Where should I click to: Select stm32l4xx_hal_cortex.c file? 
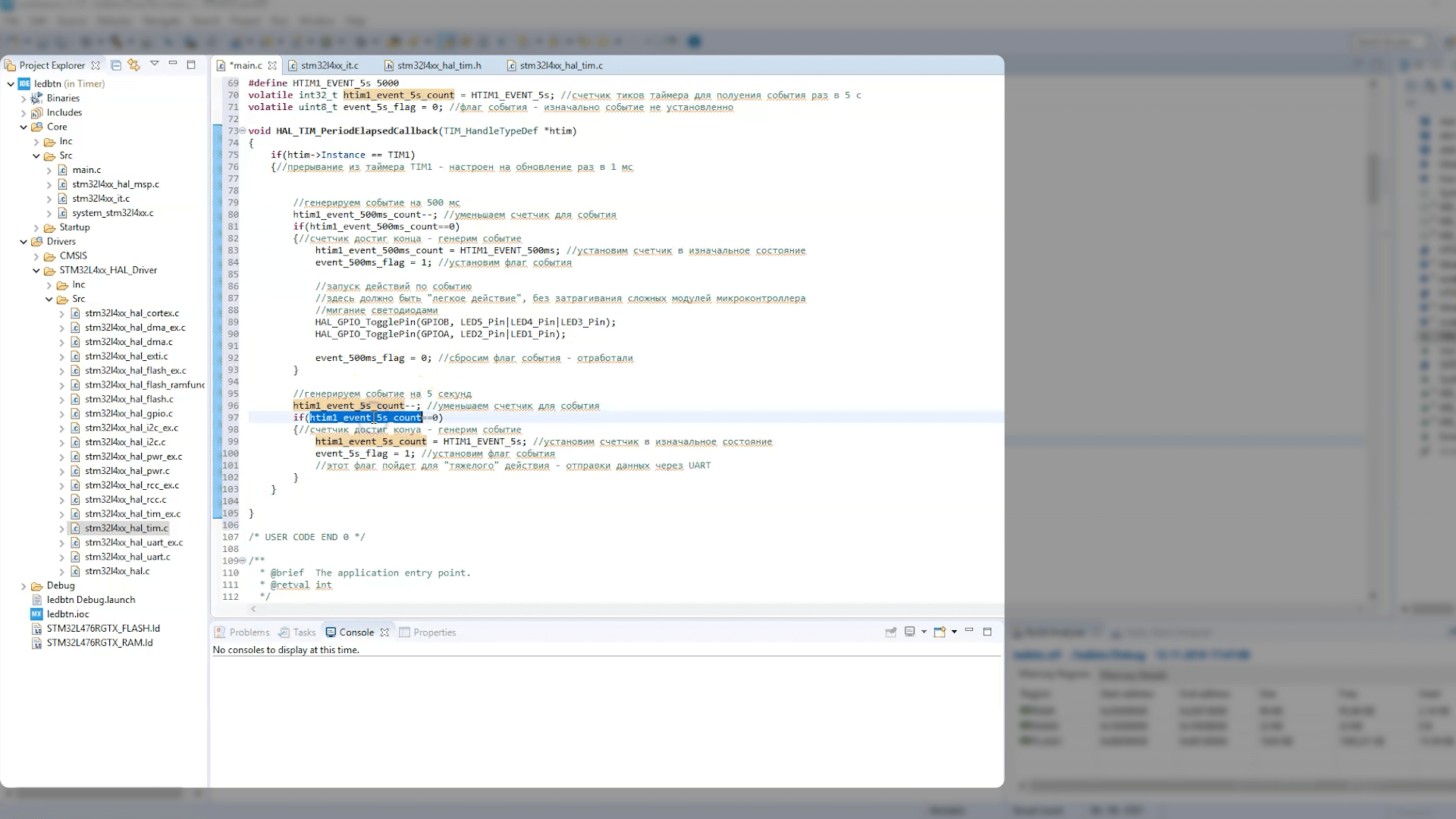132,313
